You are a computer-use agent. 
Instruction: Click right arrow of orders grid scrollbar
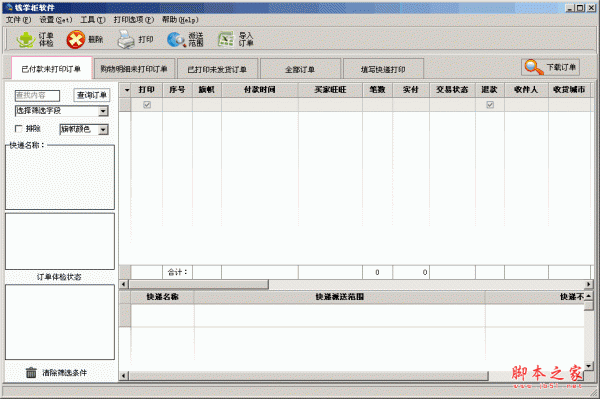tap(589, 284)
